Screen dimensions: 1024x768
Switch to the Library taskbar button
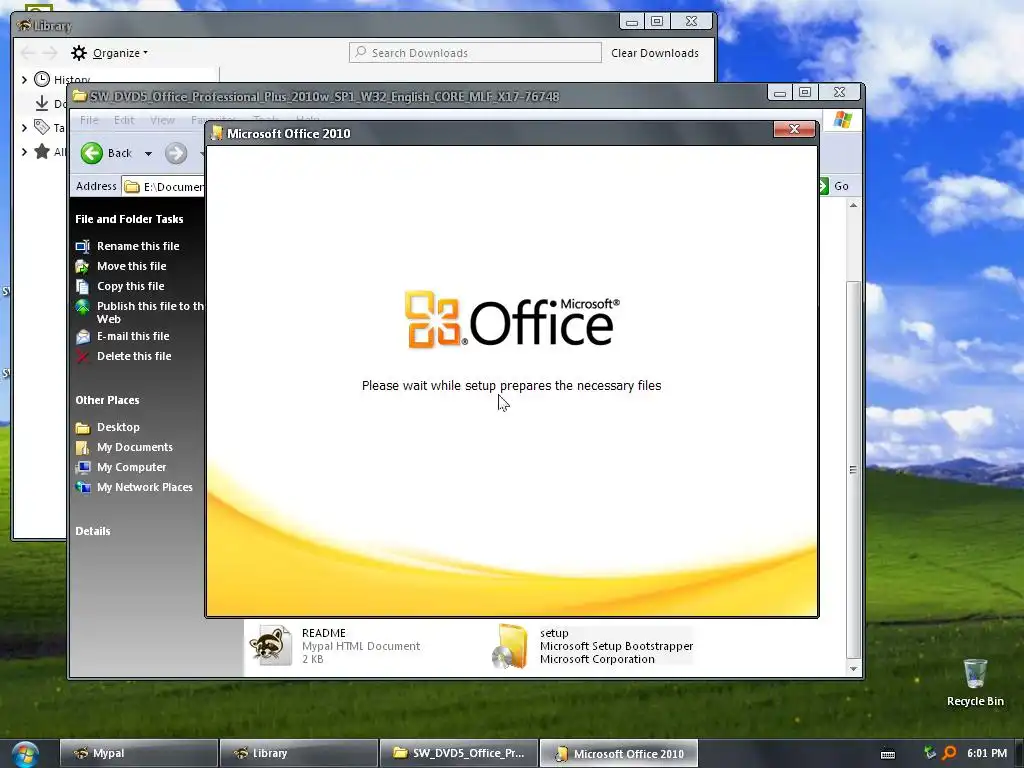(x=298, y=754)
